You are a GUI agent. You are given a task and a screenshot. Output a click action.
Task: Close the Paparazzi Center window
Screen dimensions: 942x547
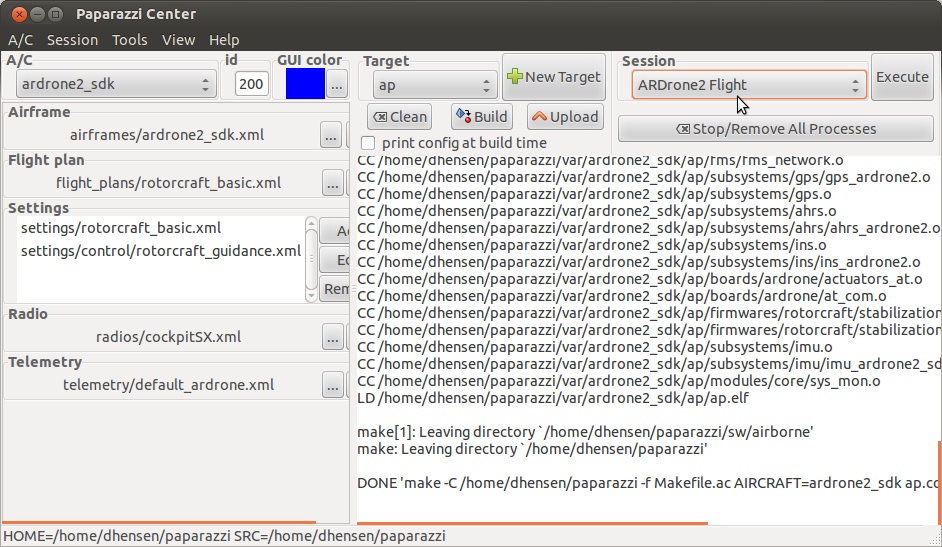pos(19,14)
